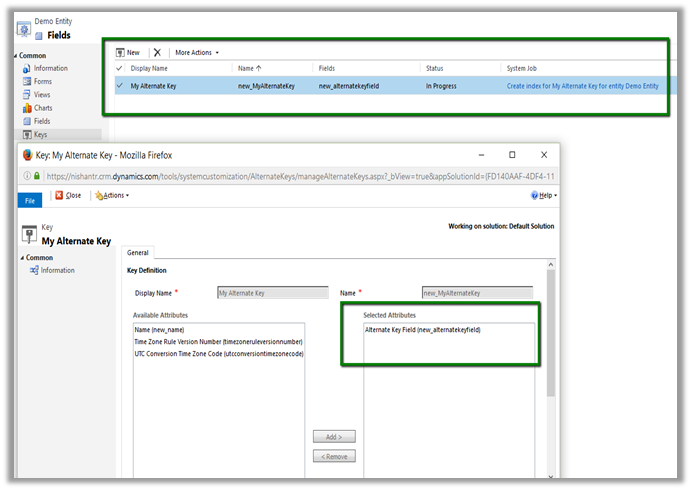Click the File menu button

click(x=31, y=196)
